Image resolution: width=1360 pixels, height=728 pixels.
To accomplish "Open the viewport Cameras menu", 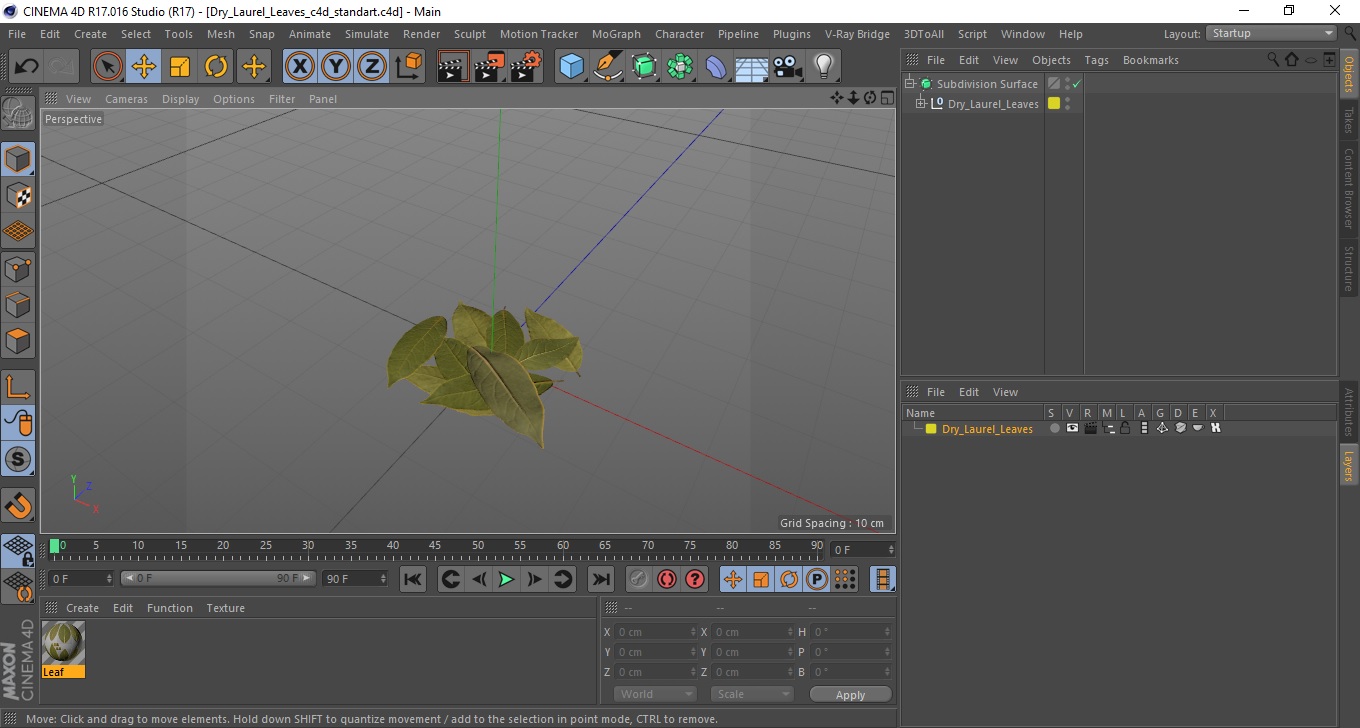I will pyautogui.click(x=126, y=99).
